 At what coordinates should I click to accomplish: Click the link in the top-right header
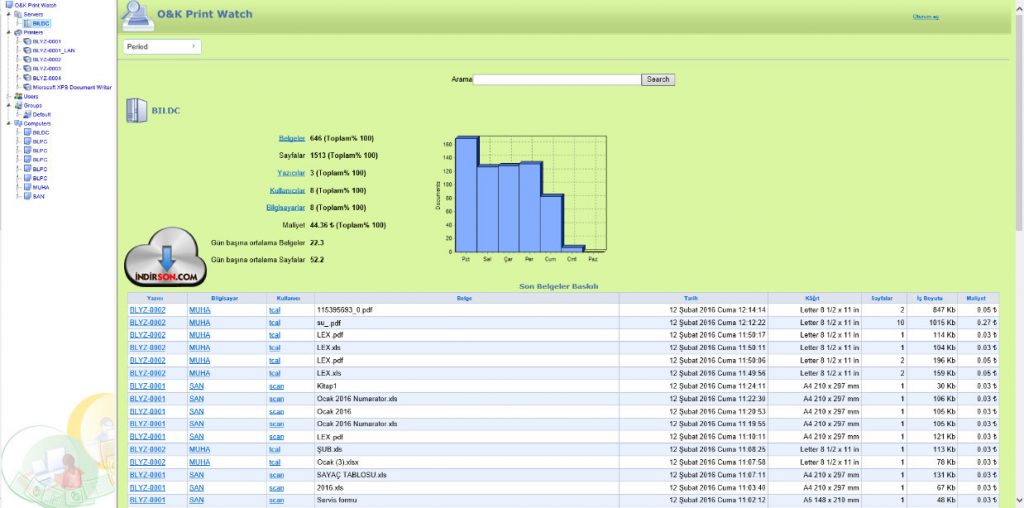click(x=925, y=17)
